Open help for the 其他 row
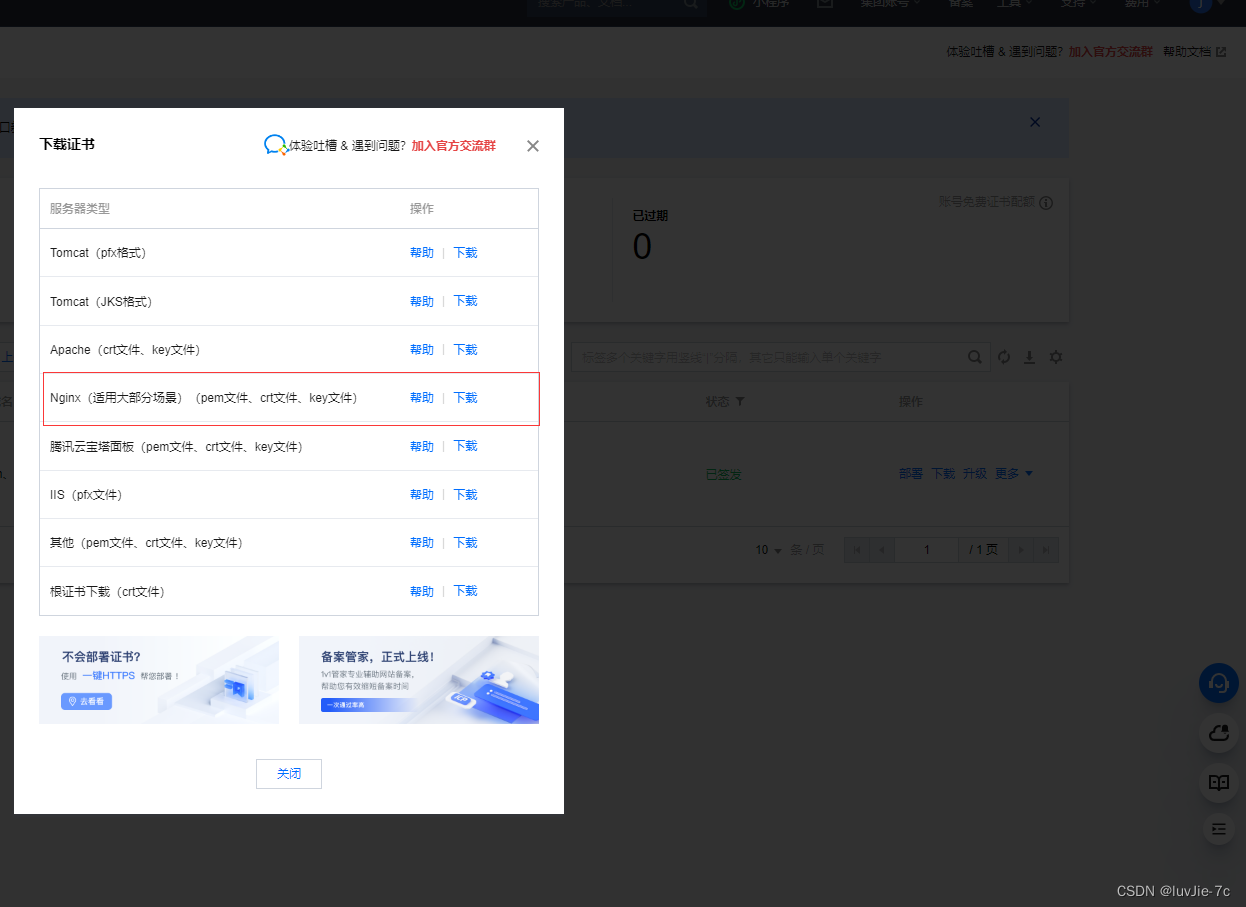1246x907 pixels. [422, 543]
